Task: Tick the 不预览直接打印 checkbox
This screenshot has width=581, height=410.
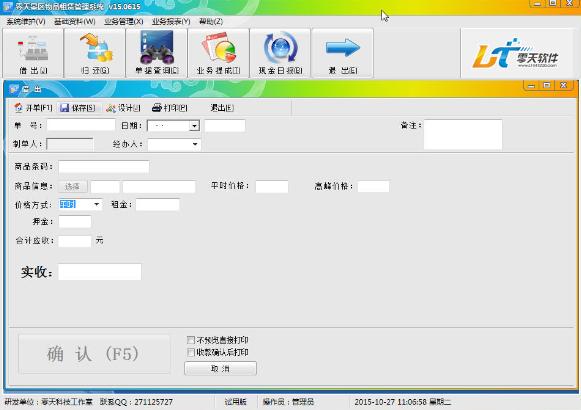Action: point(191,340)
